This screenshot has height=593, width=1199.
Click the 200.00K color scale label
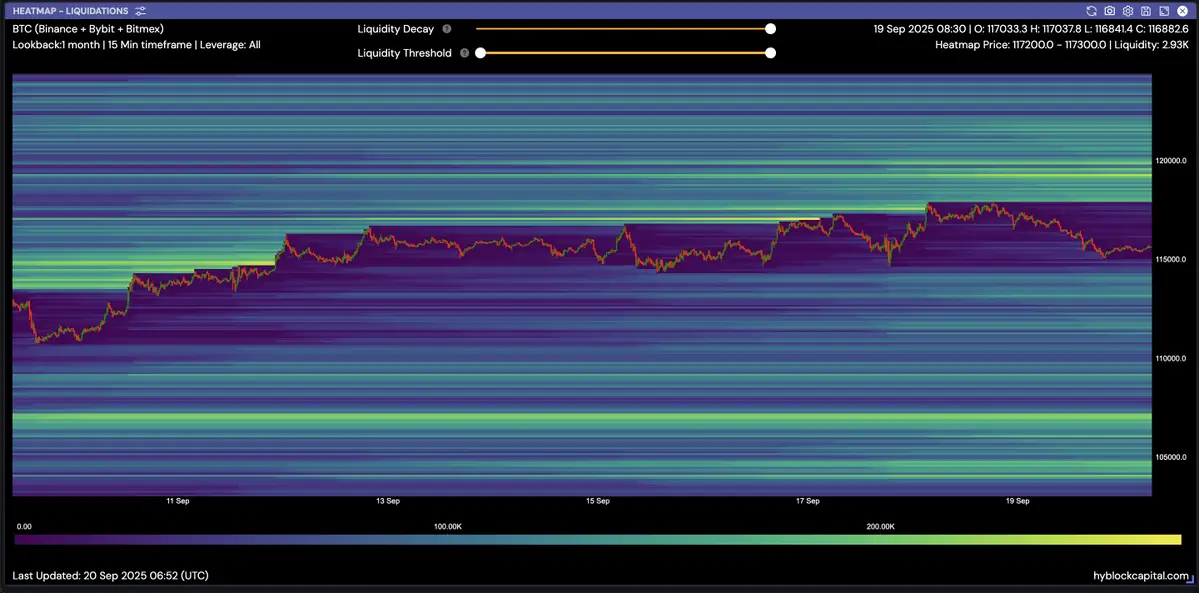(881, 527)
